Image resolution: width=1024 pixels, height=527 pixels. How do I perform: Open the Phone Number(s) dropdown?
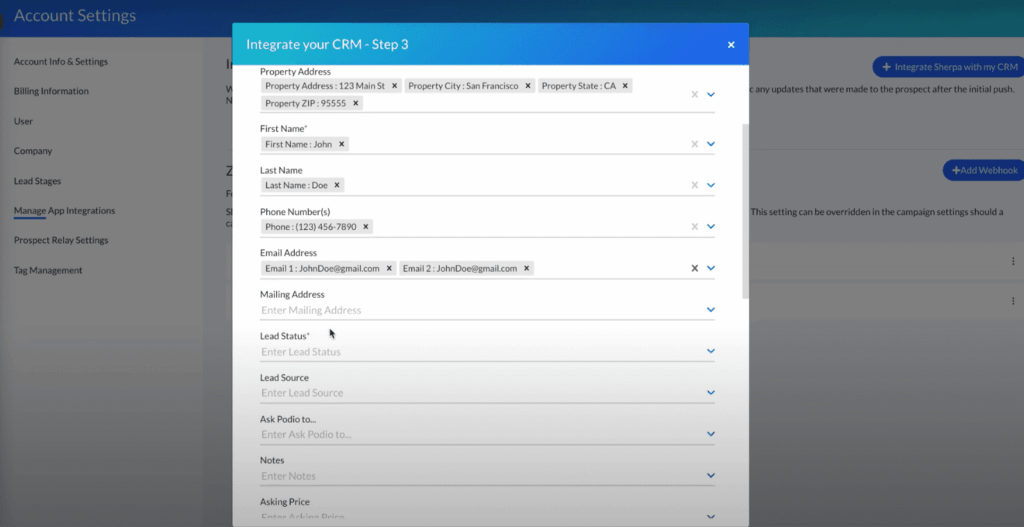coord(711,227)
